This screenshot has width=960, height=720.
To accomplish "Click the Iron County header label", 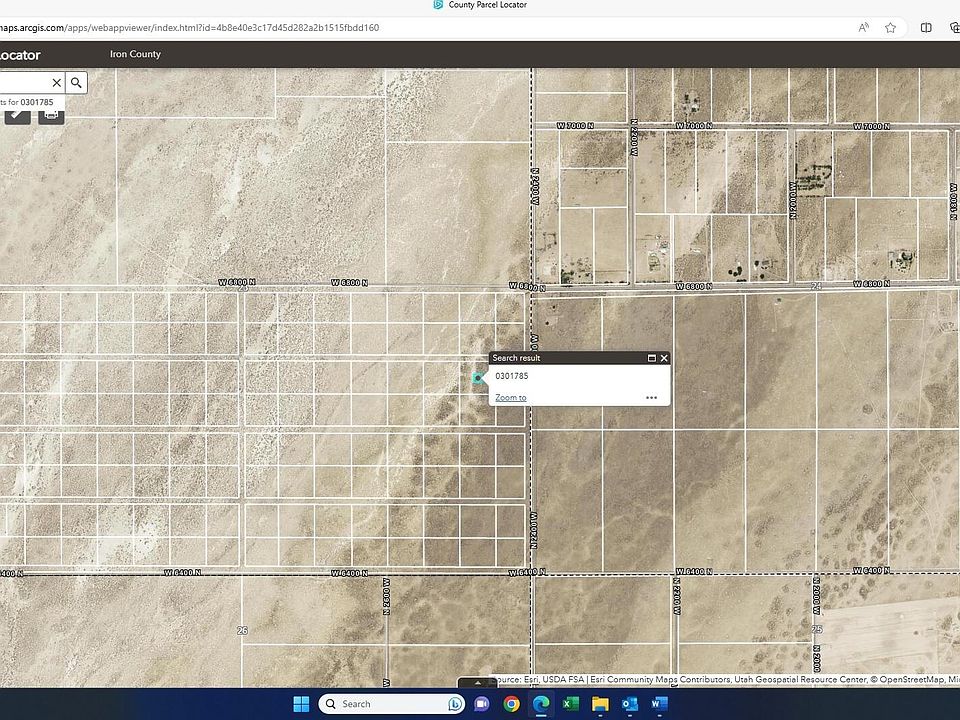I will (135, 54).
